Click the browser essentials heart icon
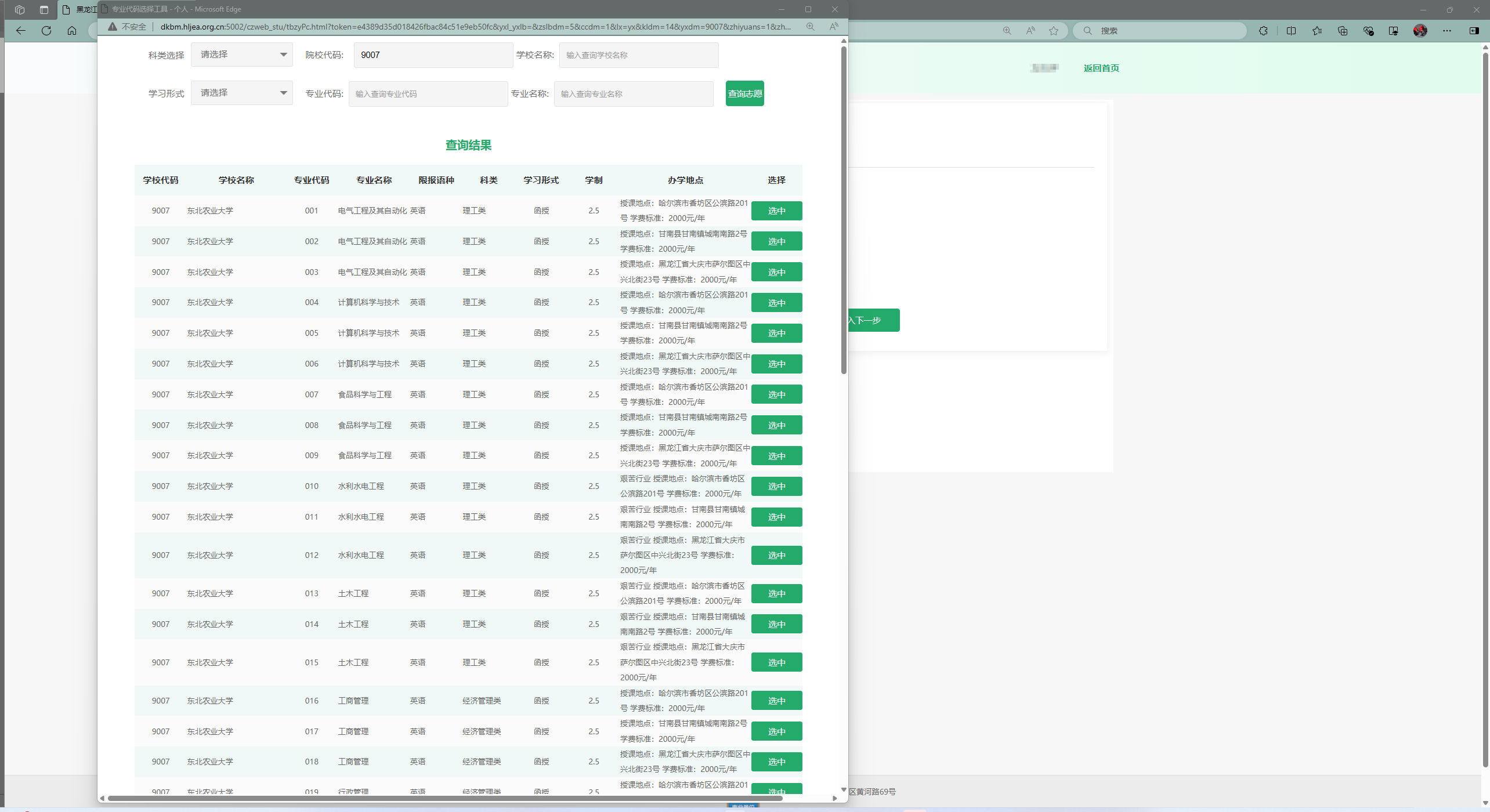This screenshot has width=1490, height=812. click(1368, 31)
